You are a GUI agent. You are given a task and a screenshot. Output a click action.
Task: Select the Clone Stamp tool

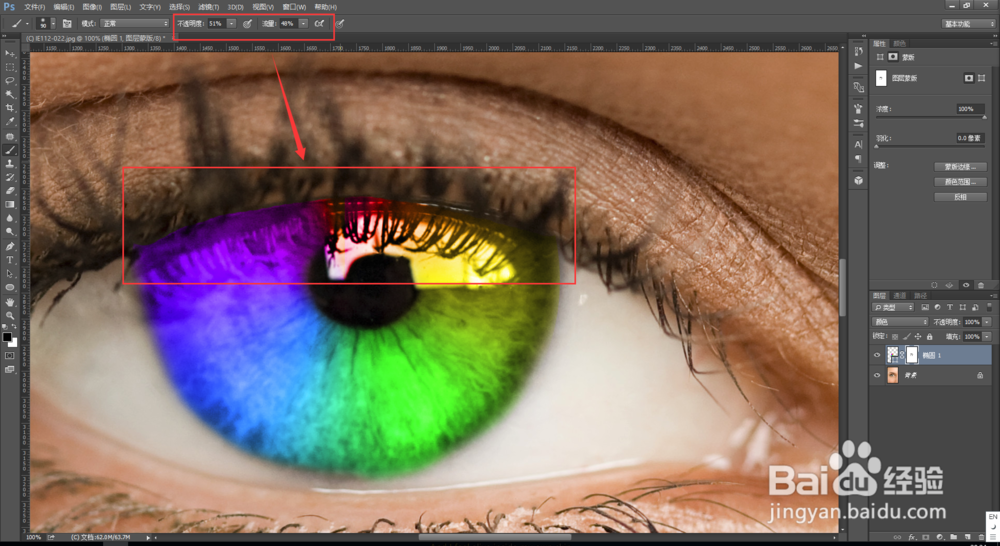pyautogui.click(x=10, y=164)
